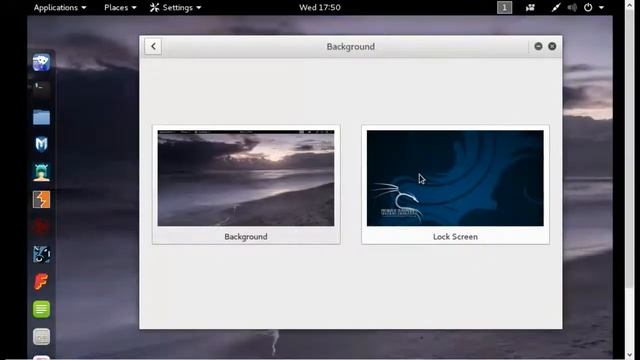Click the workspace indicator showing 1

[x=504, y=7]
